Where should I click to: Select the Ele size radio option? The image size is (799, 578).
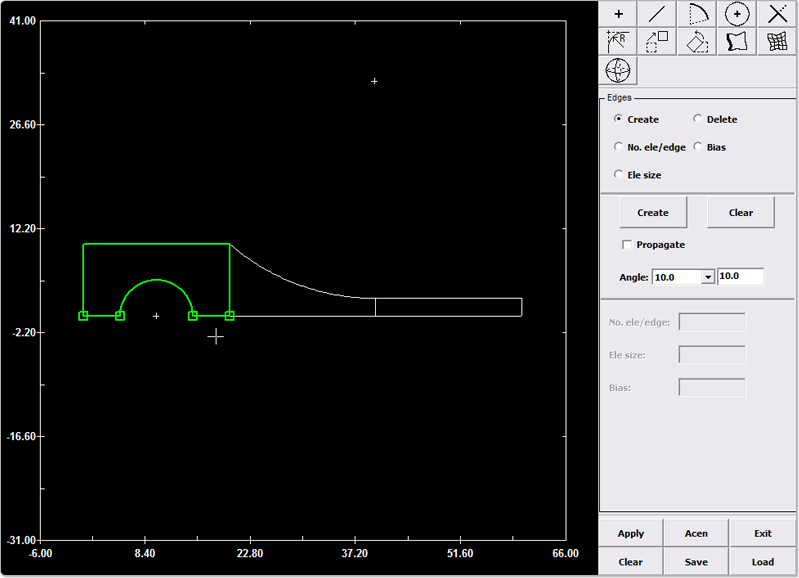click(619, 175)
